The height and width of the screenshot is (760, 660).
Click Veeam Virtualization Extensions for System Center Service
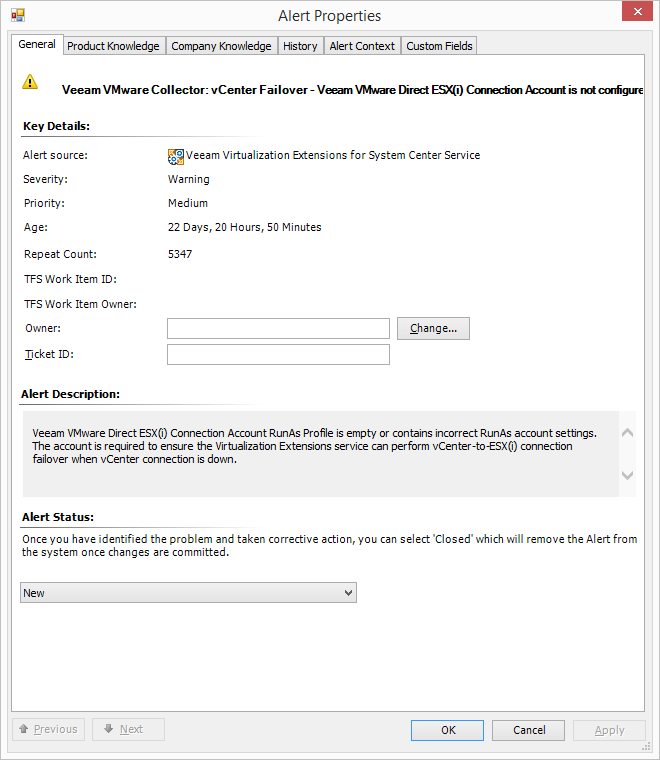point(333,155)
